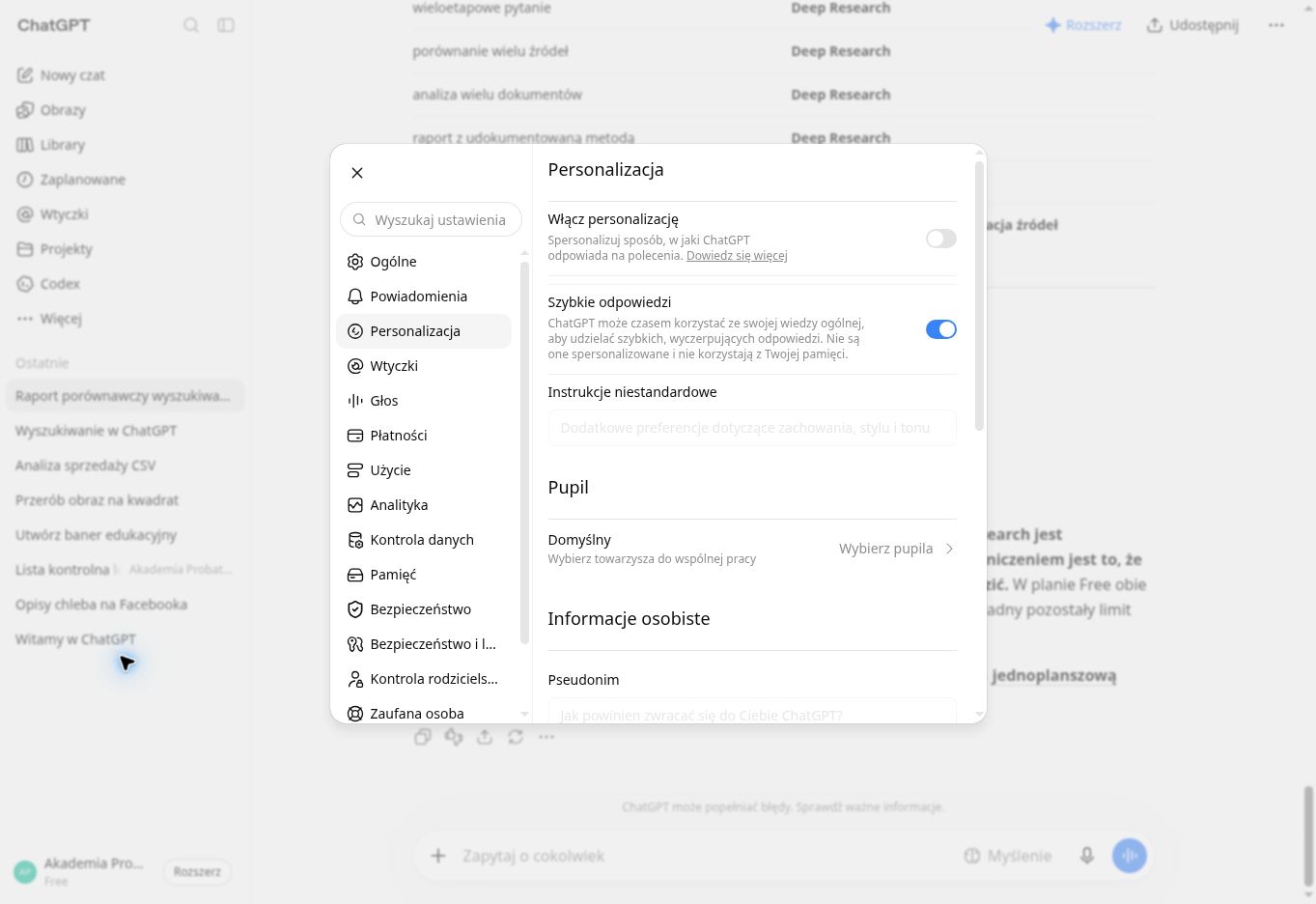Click the down arrow of category list scrollbar
Screen dimensions: 1316x904
[524, 715]
